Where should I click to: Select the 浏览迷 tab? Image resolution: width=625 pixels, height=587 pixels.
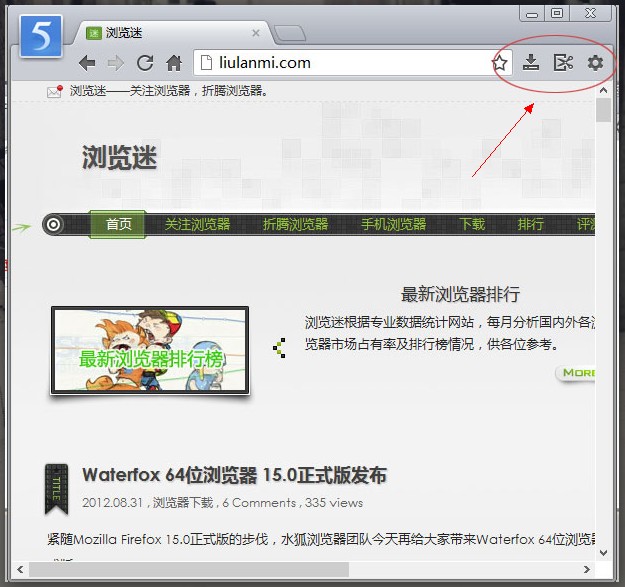tap(173, 33)
